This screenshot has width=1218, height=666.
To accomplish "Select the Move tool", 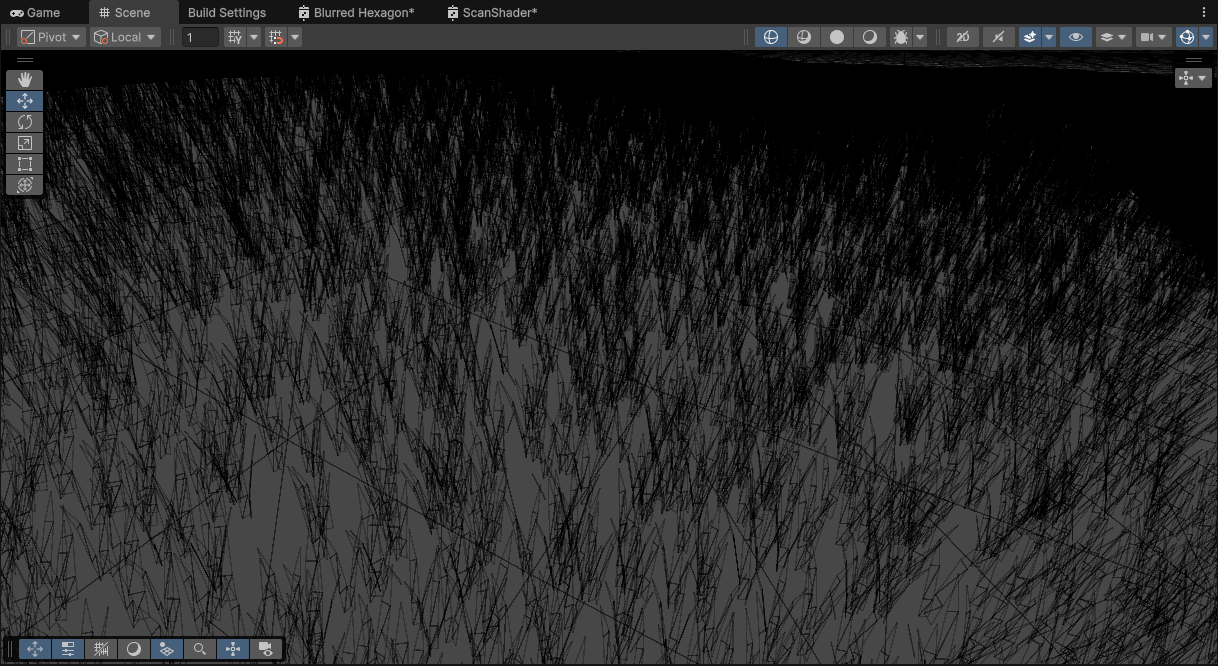I will 25,101.
